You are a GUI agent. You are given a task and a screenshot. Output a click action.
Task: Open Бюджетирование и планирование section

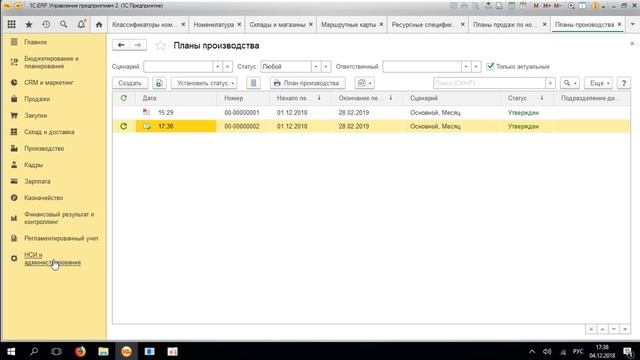pos(51,62)
